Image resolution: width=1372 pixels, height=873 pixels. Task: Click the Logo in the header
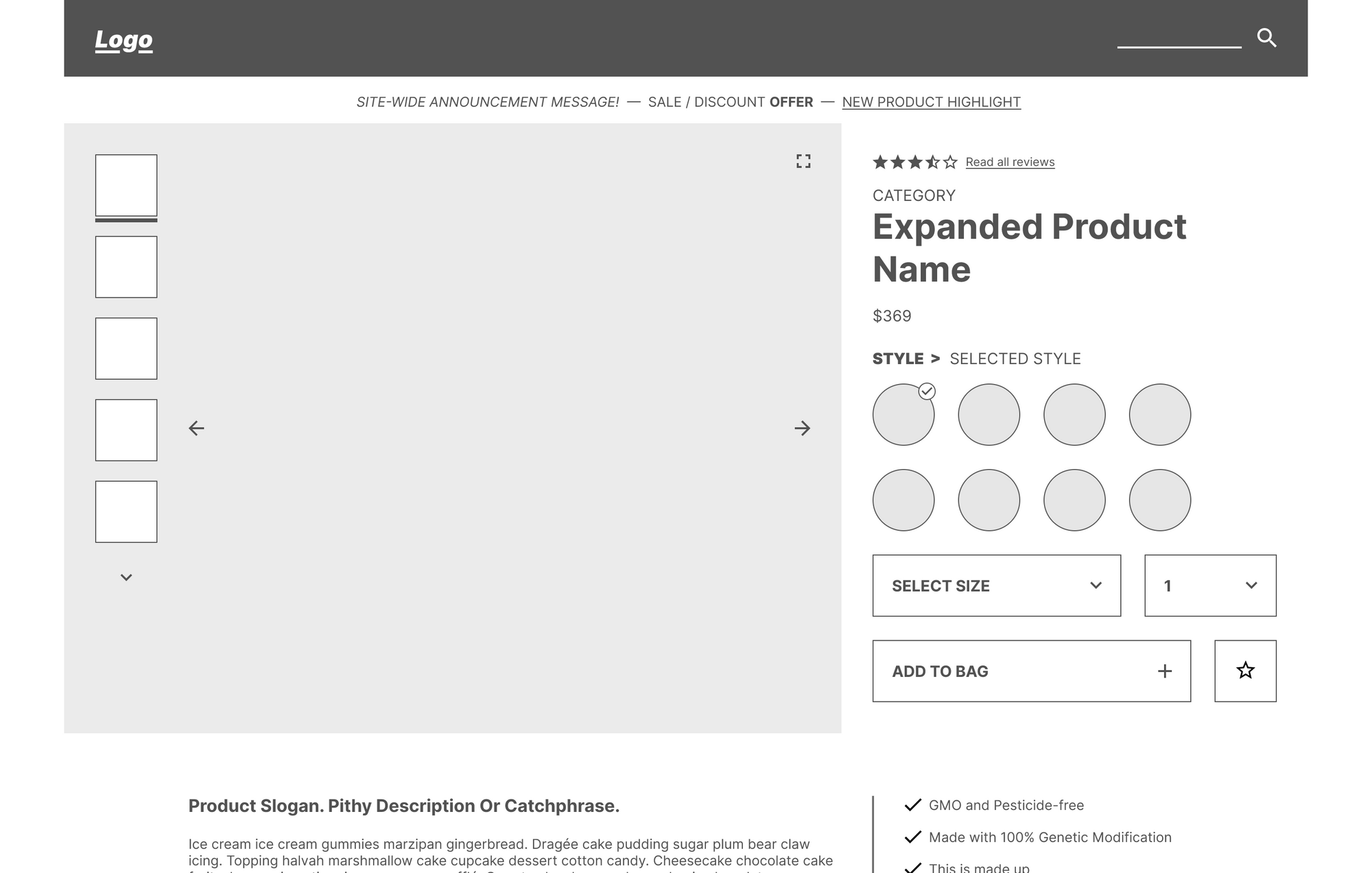[x=123, y=40]
